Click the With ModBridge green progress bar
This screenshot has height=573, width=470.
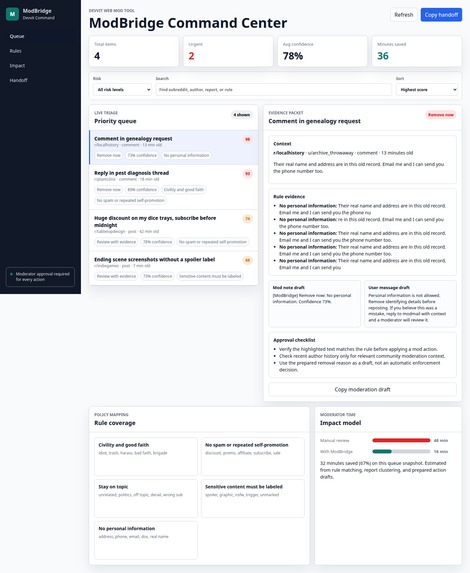[382, 451]
